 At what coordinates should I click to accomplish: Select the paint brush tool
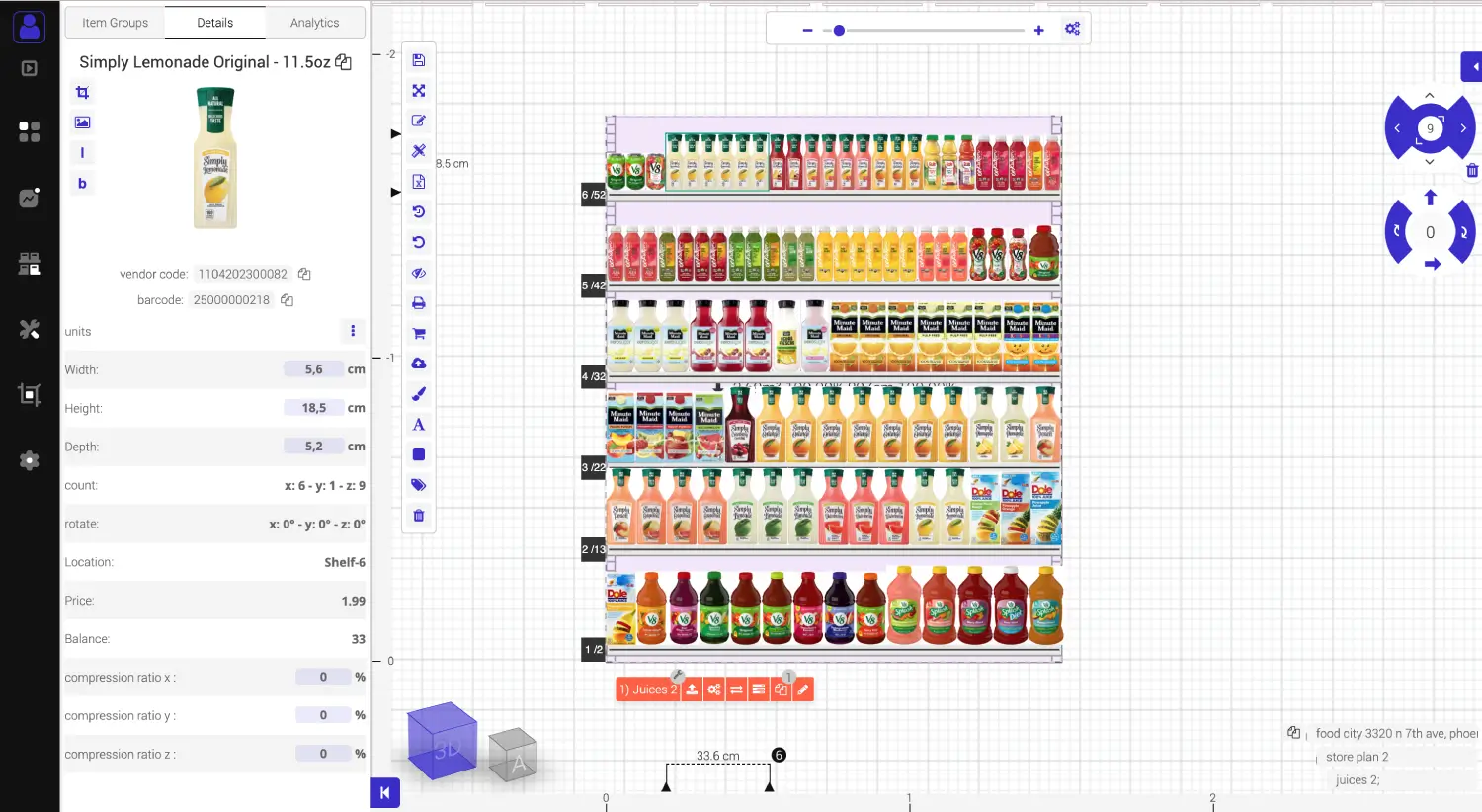[418, 393]
